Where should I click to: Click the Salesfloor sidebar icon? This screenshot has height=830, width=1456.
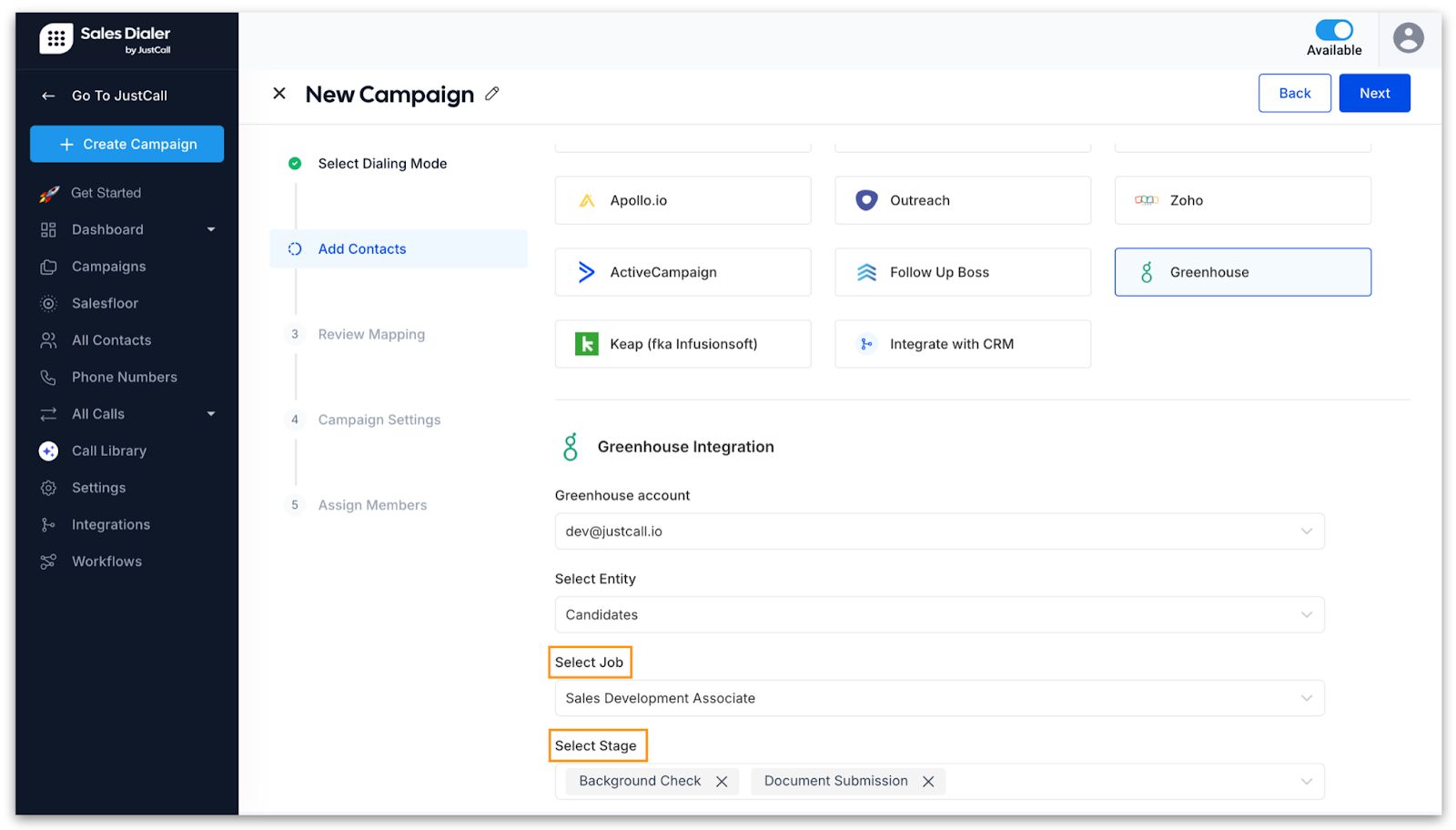tap(48, 303)
